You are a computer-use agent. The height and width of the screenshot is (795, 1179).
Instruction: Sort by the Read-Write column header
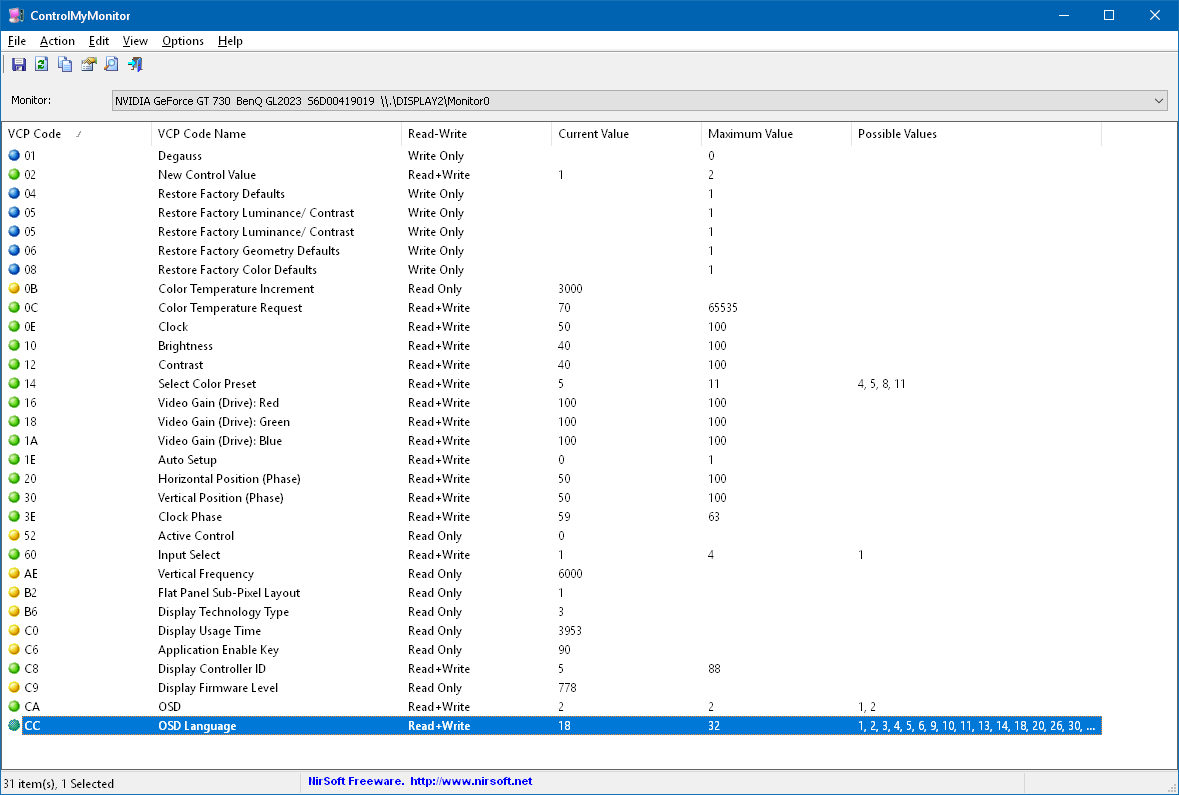coord(476,134)
